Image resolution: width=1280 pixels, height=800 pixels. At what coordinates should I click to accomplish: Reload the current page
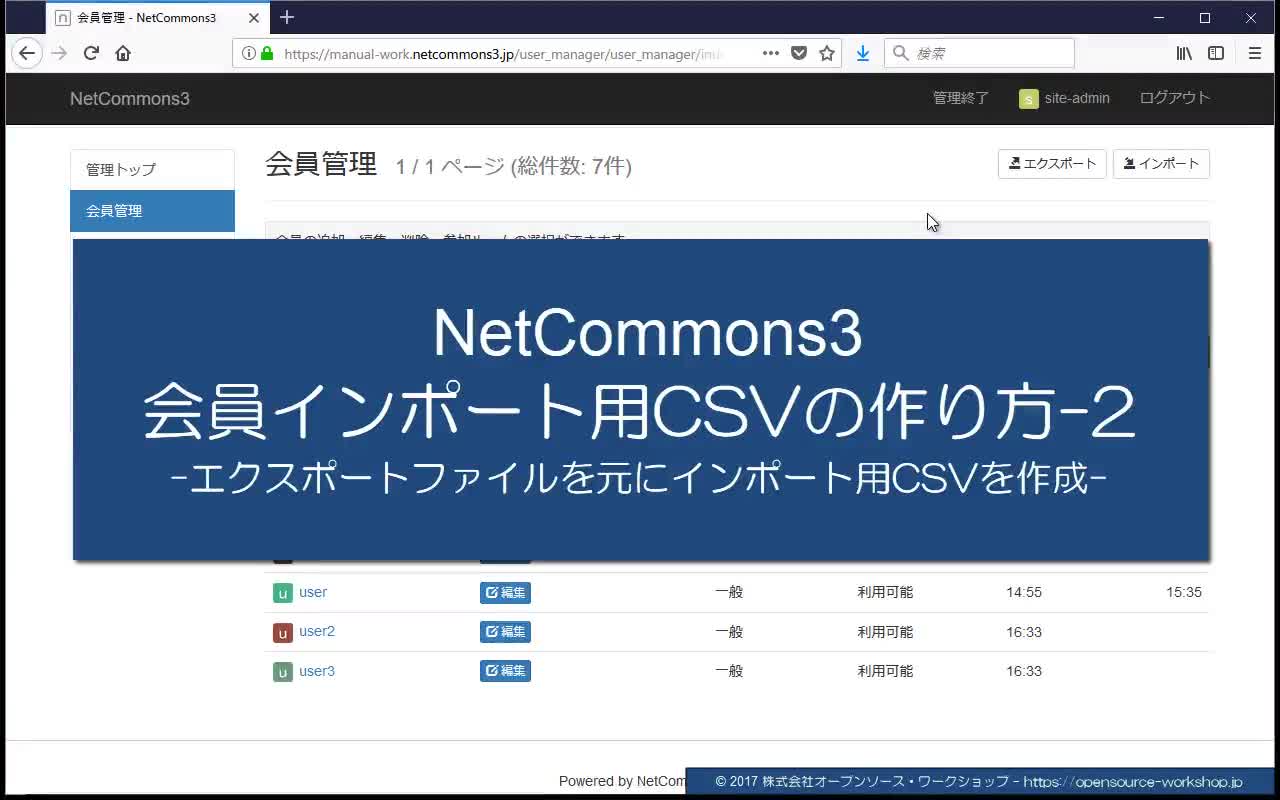[x=91, y=53]
